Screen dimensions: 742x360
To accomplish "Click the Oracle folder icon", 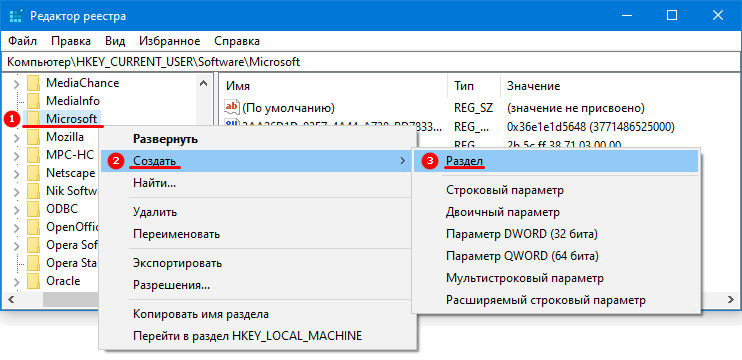I will [33, 281].
